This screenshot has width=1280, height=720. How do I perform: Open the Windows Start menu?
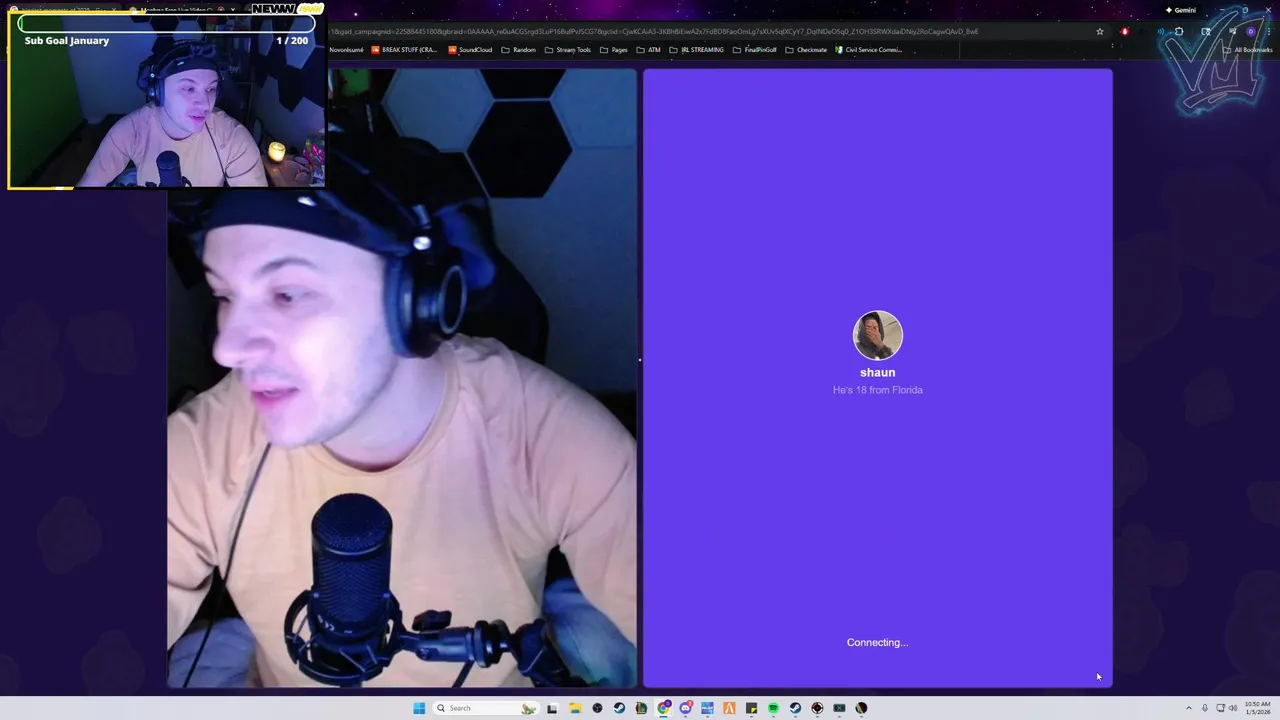[x=419, y=708]
